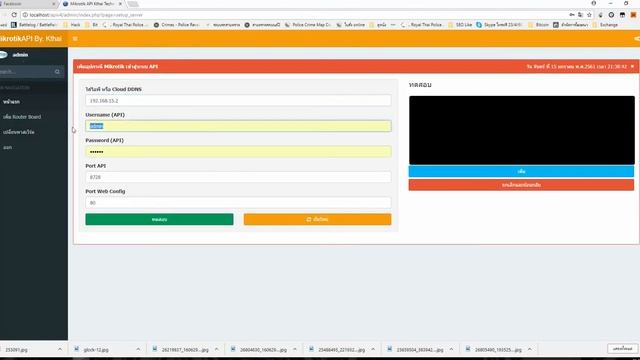
Task: Open the Skype bookmark in bookmarks bar
Action: (x=499, y=25)
